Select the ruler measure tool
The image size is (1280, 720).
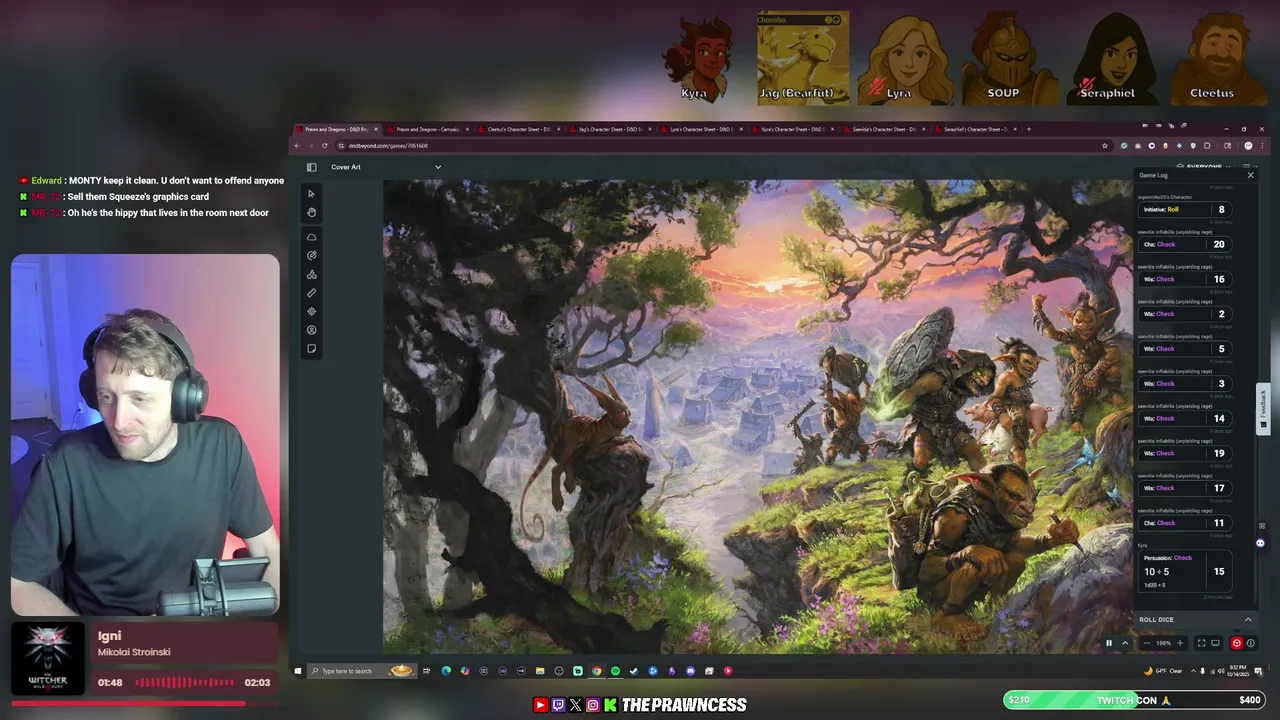[311, 293]
